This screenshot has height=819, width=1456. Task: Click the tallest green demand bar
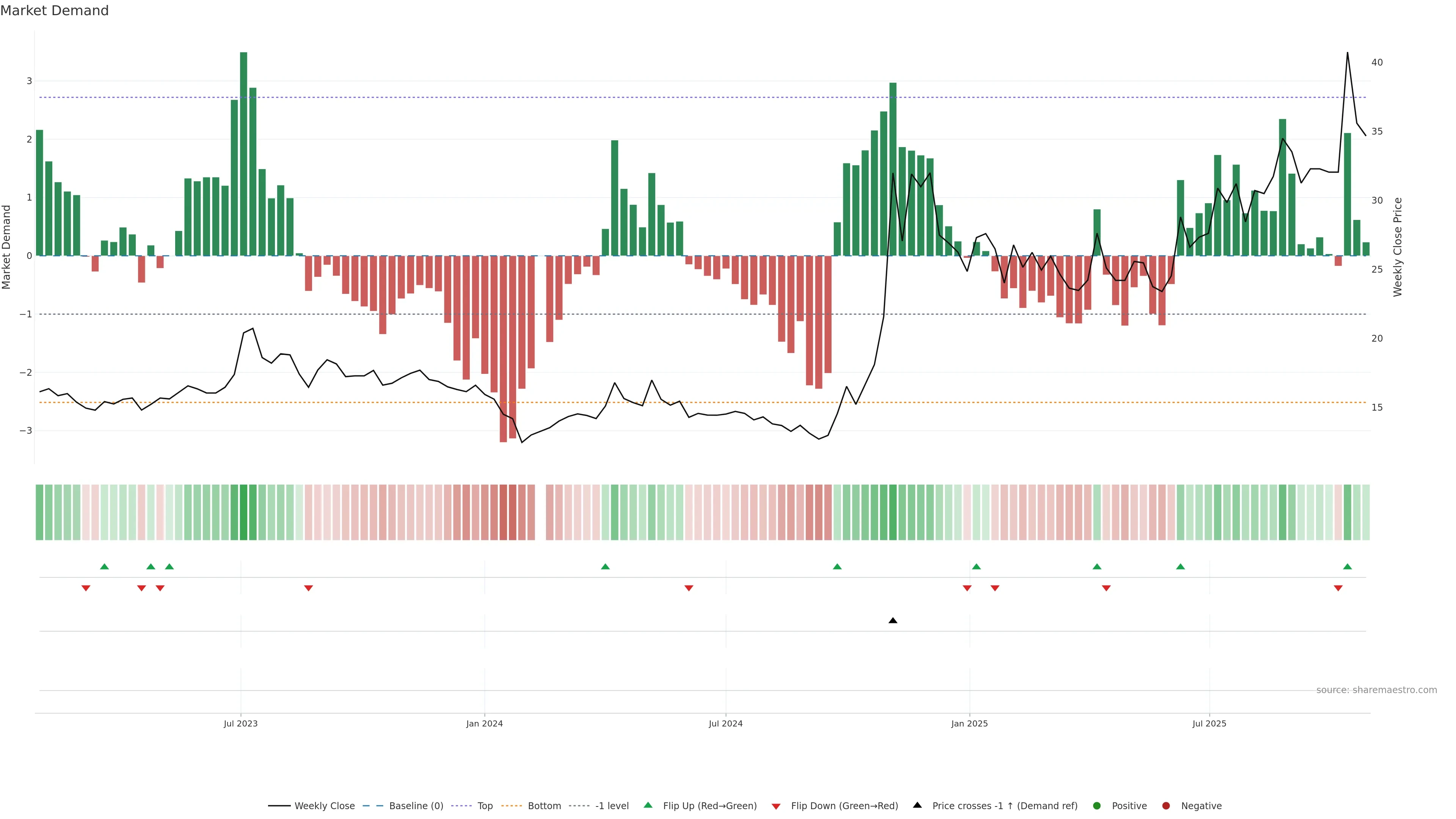click(243, 152)
